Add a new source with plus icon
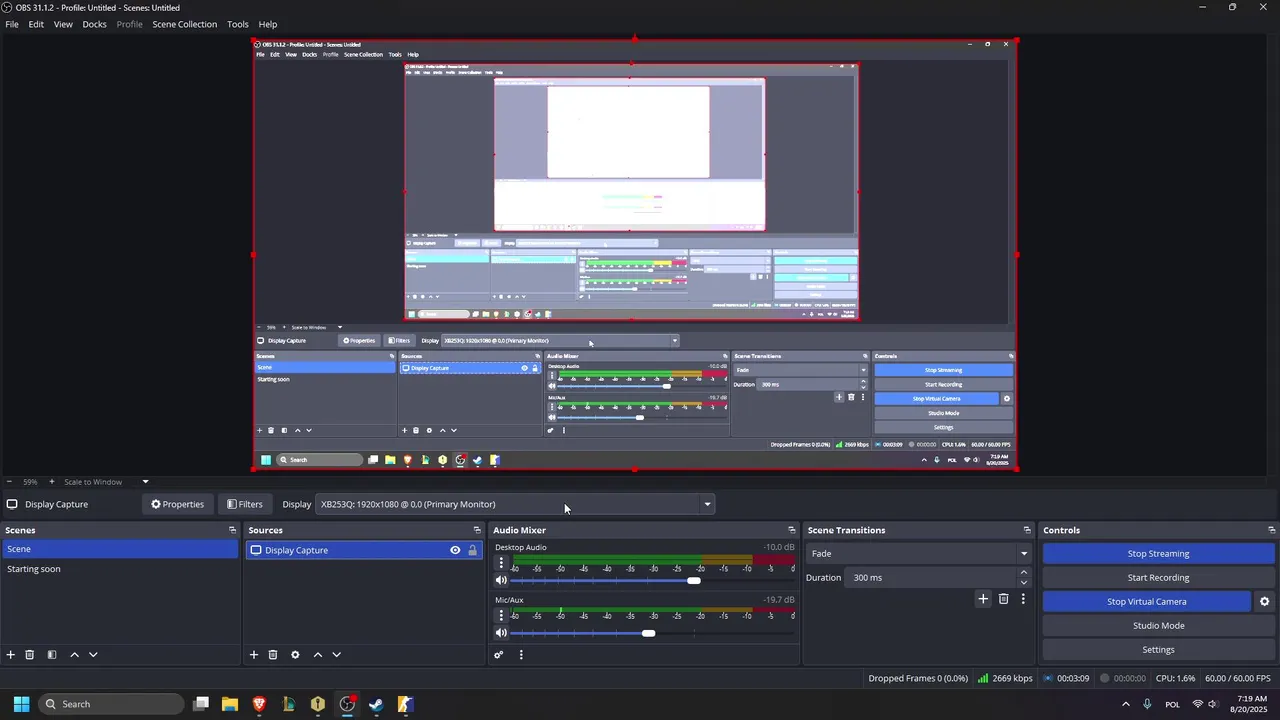1280x720 pixels. (254, 655)
